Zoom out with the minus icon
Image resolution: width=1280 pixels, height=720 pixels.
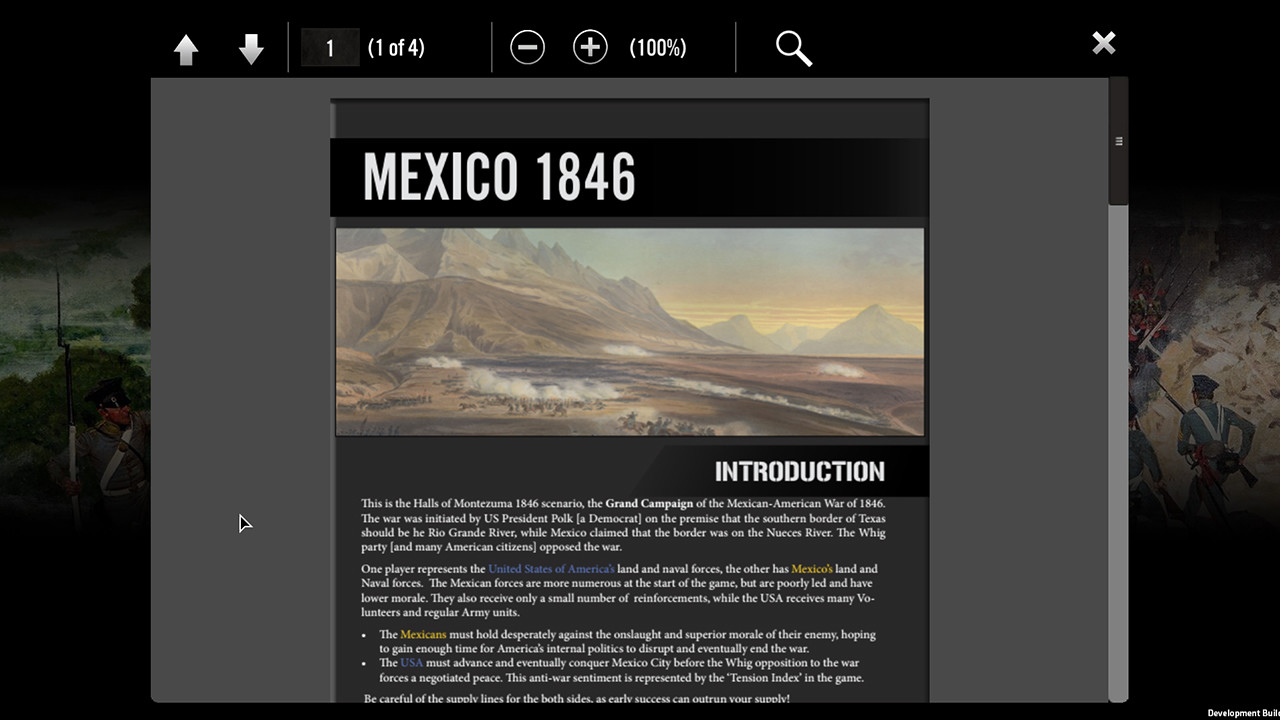click(x=527, y=46)
